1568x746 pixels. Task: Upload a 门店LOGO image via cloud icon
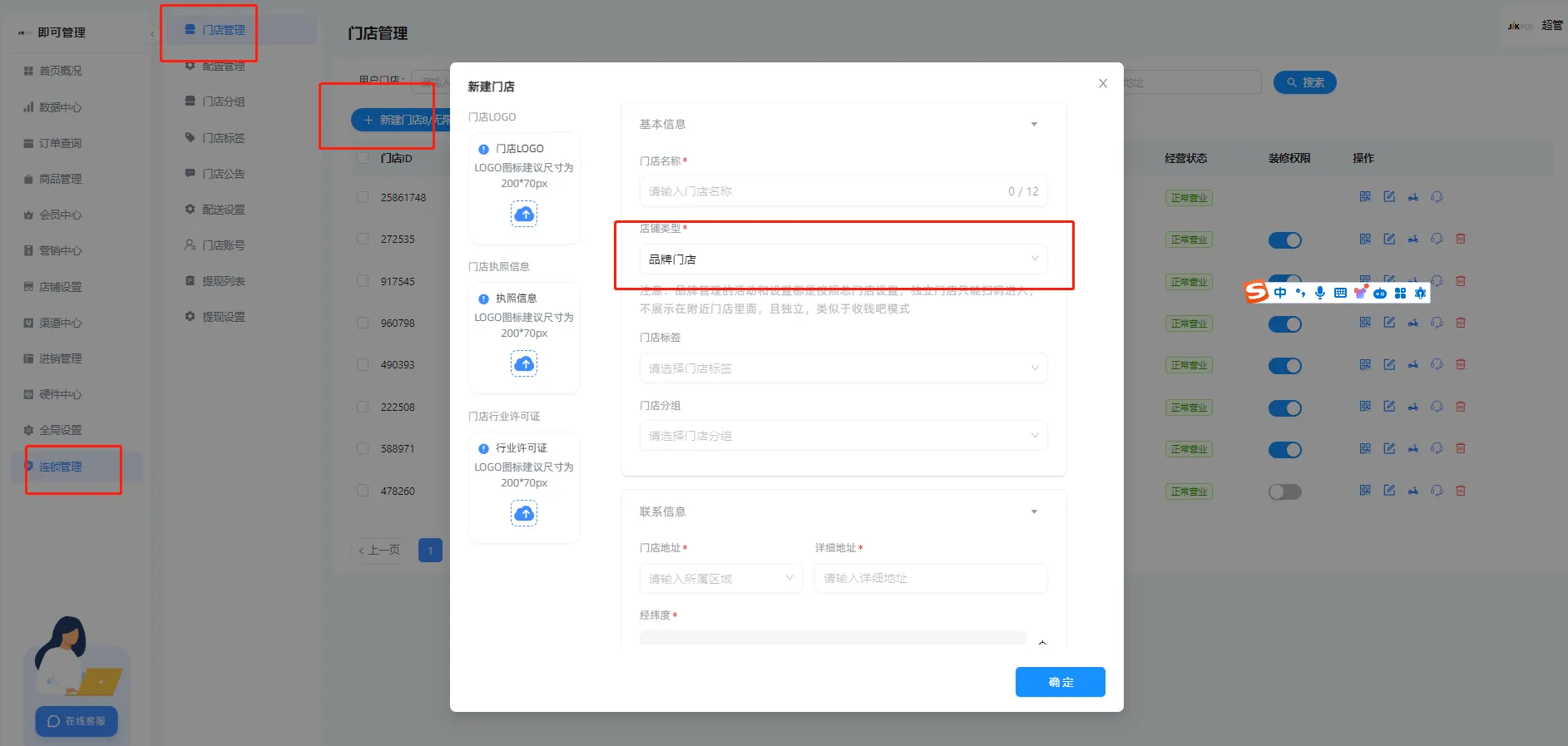click(x=524, y=215)
